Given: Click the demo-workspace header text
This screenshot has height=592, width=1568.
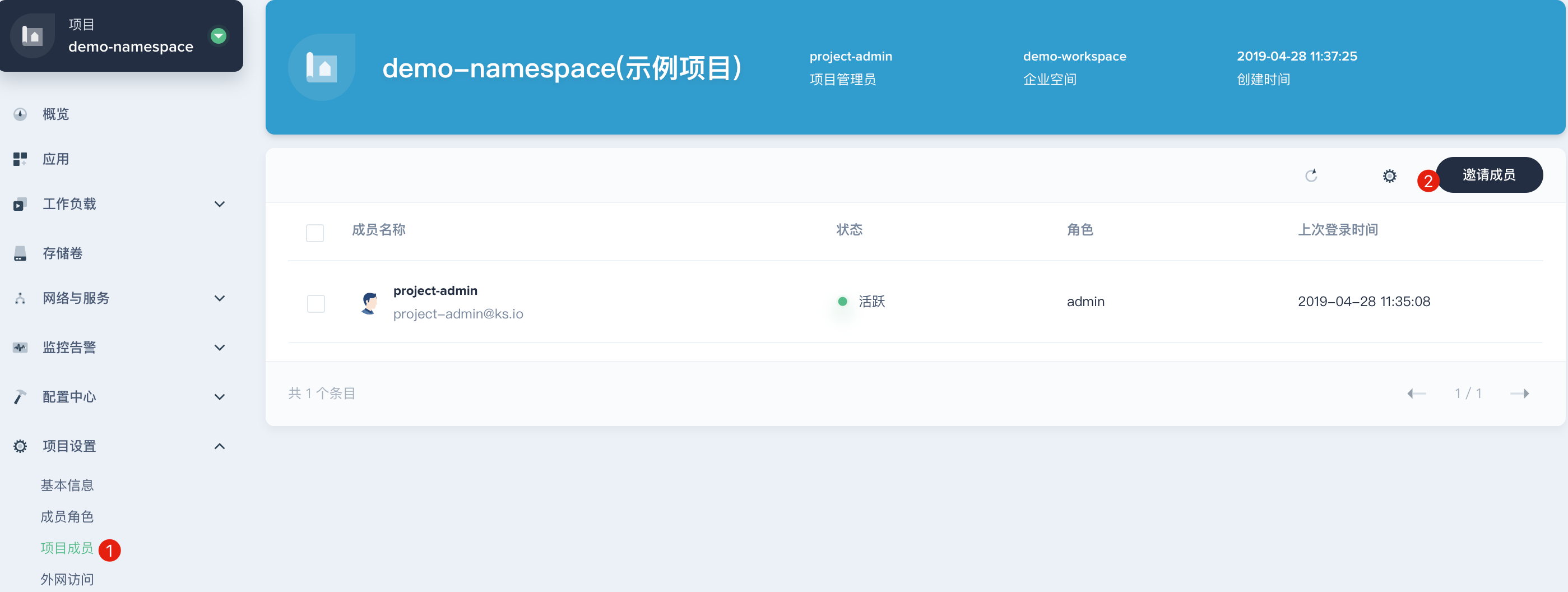Looking at the screenshot, I should 1074,57.
